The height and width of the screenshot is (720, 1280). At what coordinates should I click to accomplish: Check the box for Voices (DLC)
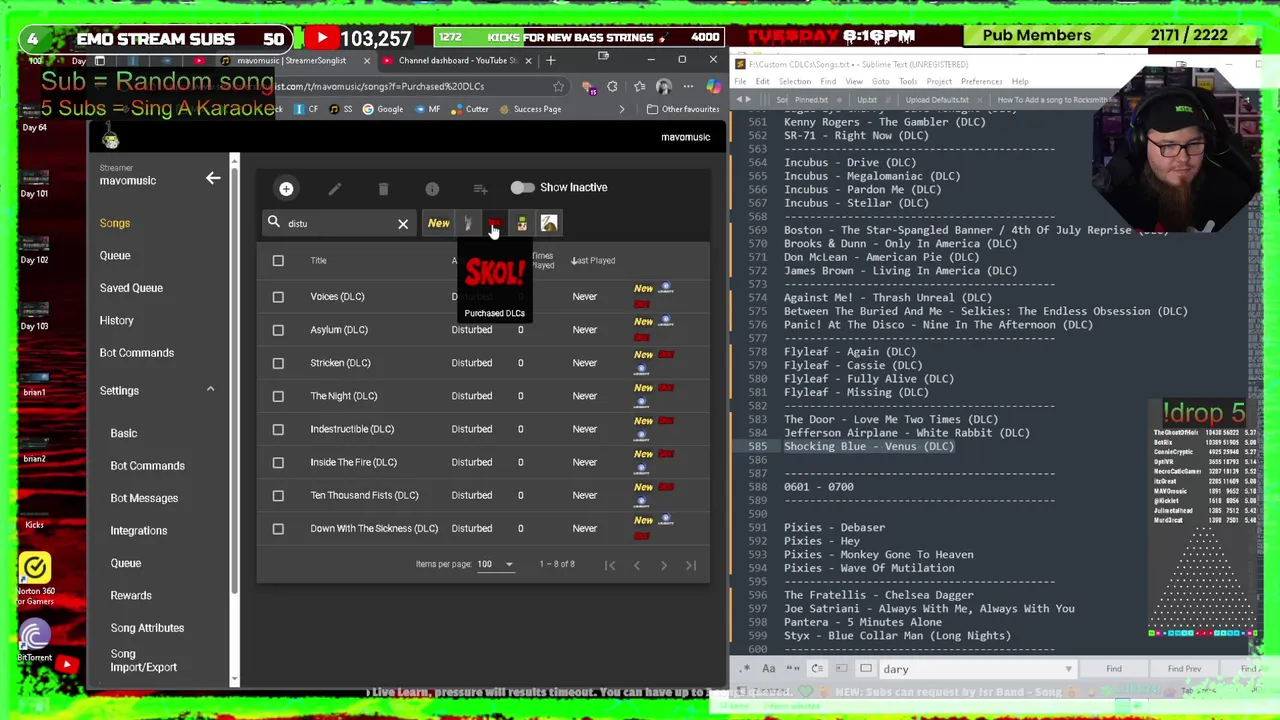(278, 297)
